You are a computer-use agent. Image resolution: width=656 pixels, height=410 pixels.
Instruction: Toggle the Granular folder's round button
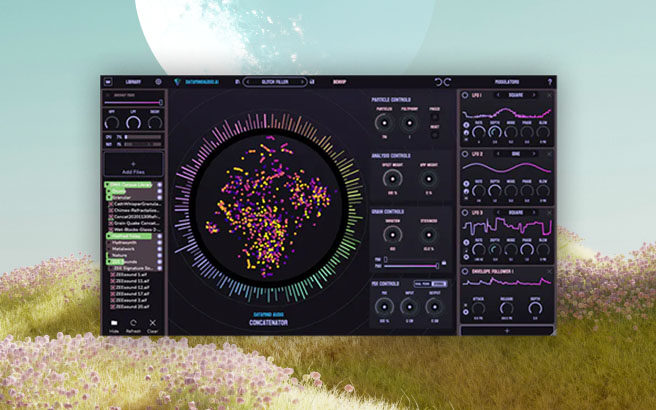click(x=159, y=197)
